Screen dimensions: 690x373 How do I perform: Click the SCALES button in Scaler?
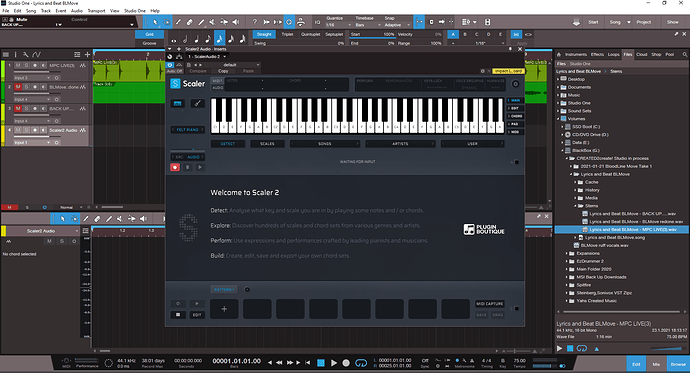coord(267,144)
